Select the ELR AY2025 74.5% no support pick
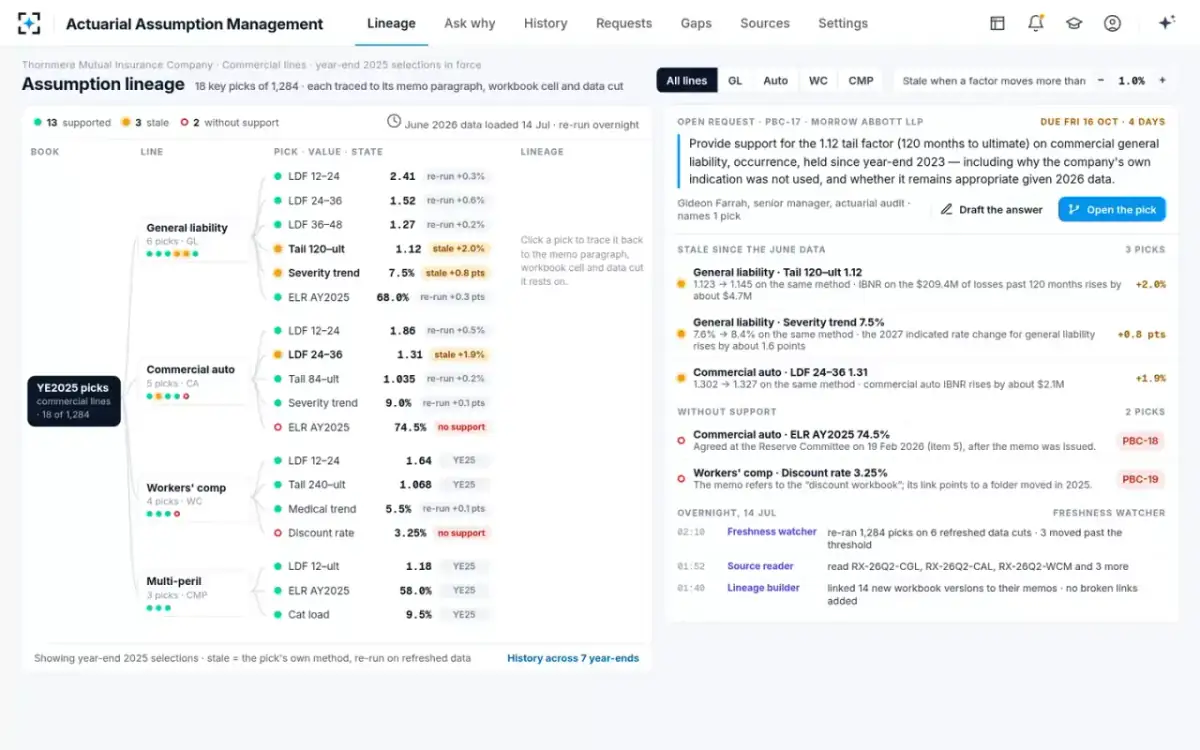1200x750 pixels. tap(383, 427)
